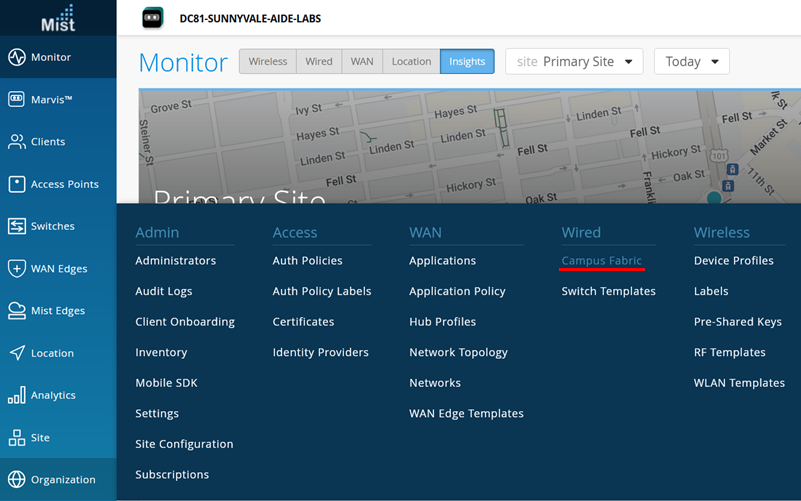Click the Switches icon in sidebar
Viewport: 801px width, 501px height.
point(17,226)
